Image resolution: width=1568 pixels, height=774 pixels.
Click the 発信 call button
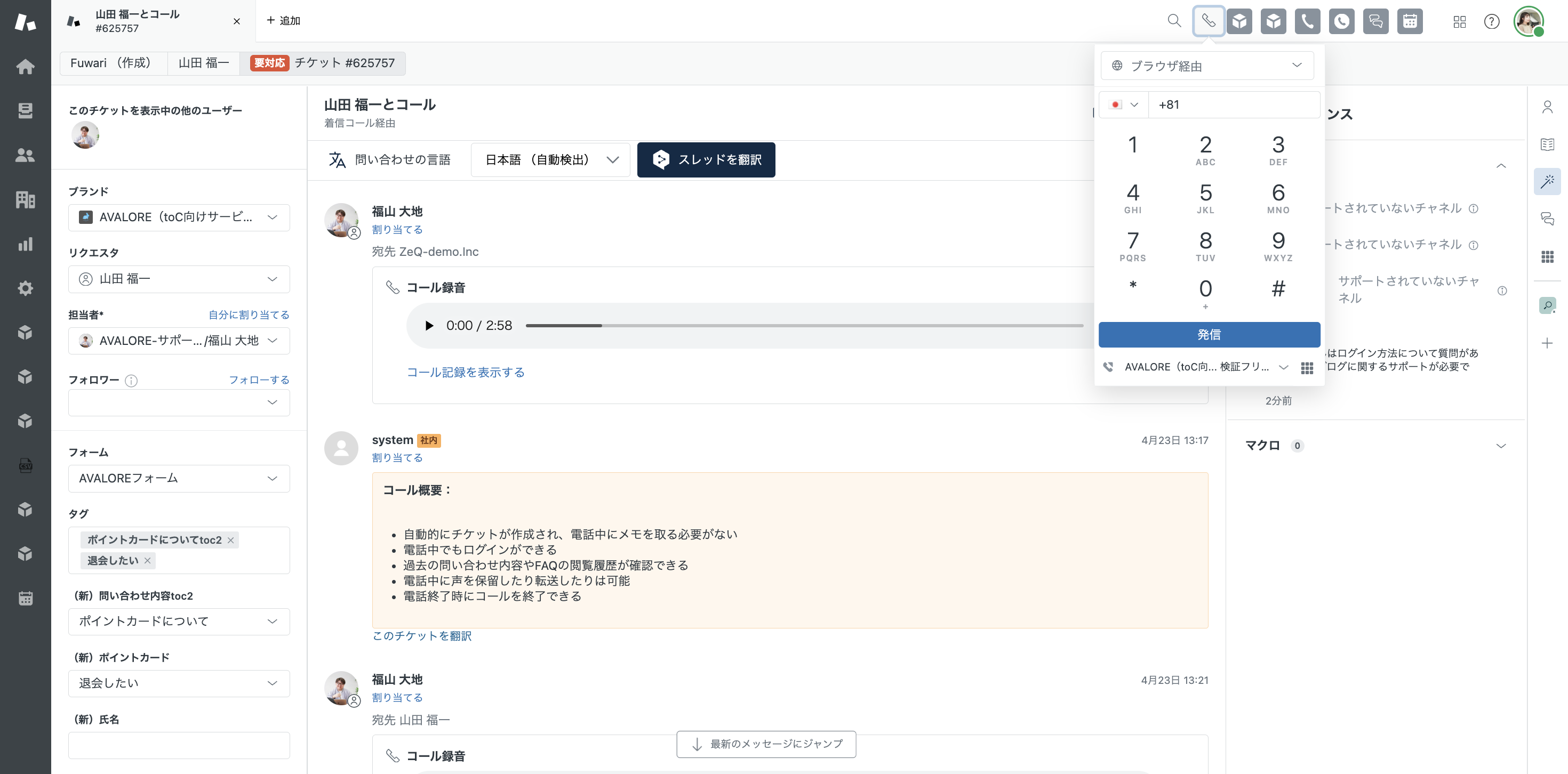point(1209,335)
